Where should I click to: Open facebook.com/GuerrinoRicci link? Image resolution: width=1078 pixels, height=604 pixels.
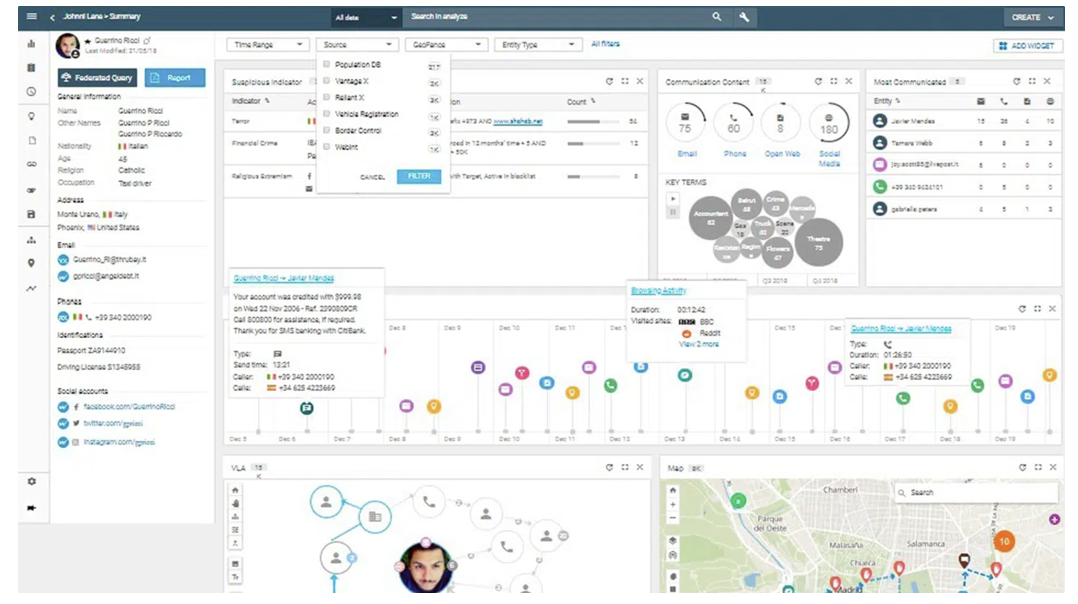pyautogui.click(x=129, y=407)
